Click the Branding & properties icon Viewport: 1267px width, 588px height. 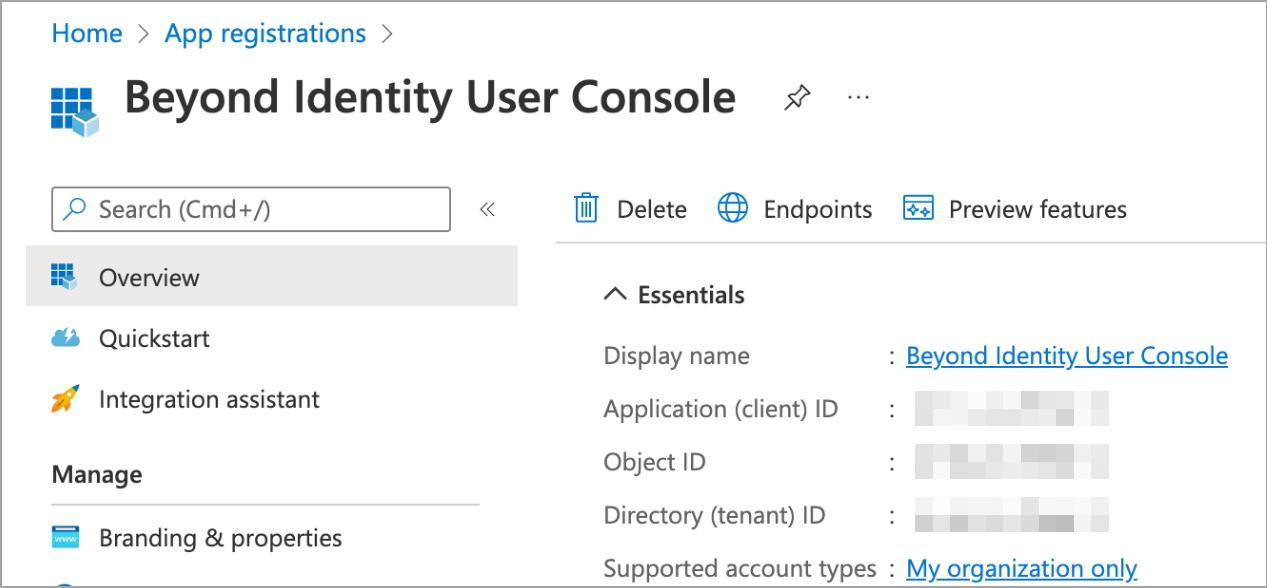pos(64,537)
